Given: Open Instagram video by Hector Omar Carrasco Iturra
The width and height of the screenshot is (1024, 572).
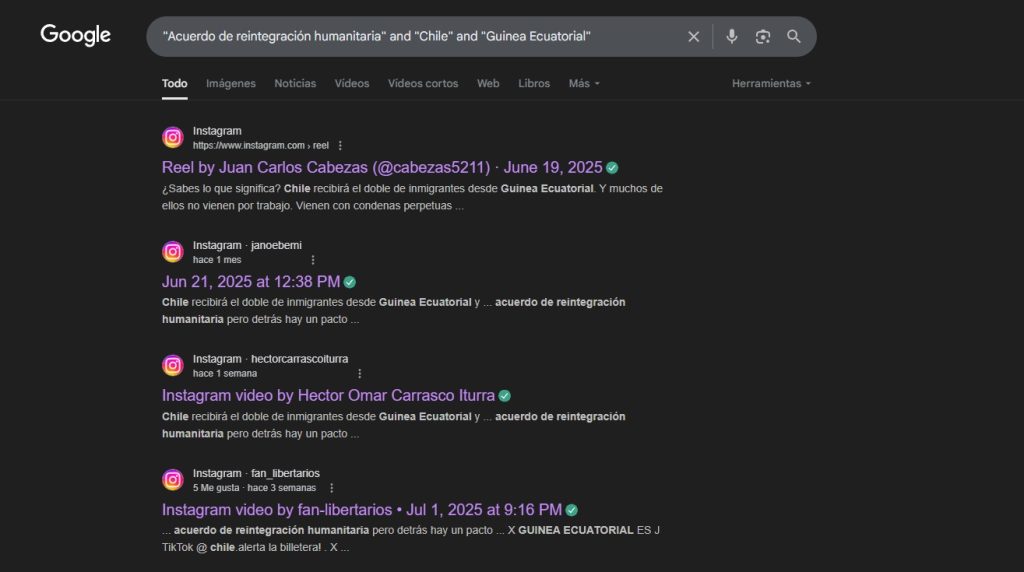Looking at the screenshot, I should coord(328,396).
